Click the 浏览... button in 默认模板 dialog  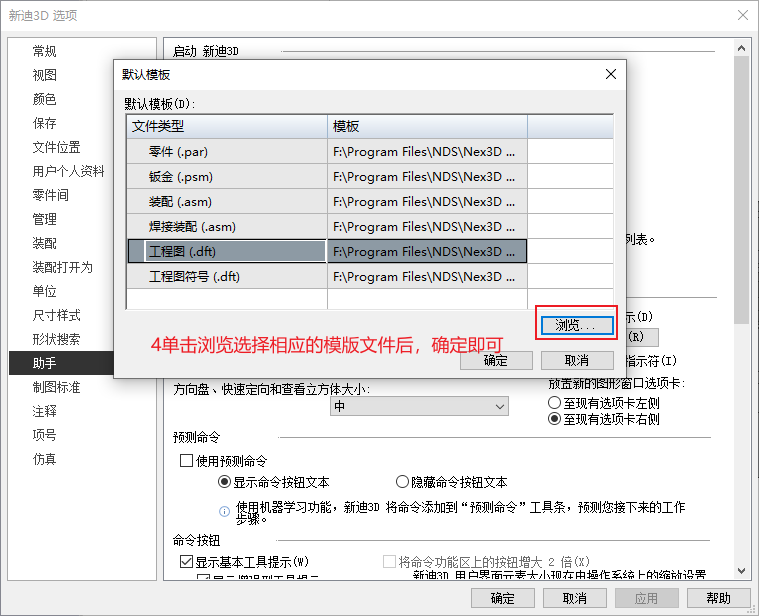[577, 325]
